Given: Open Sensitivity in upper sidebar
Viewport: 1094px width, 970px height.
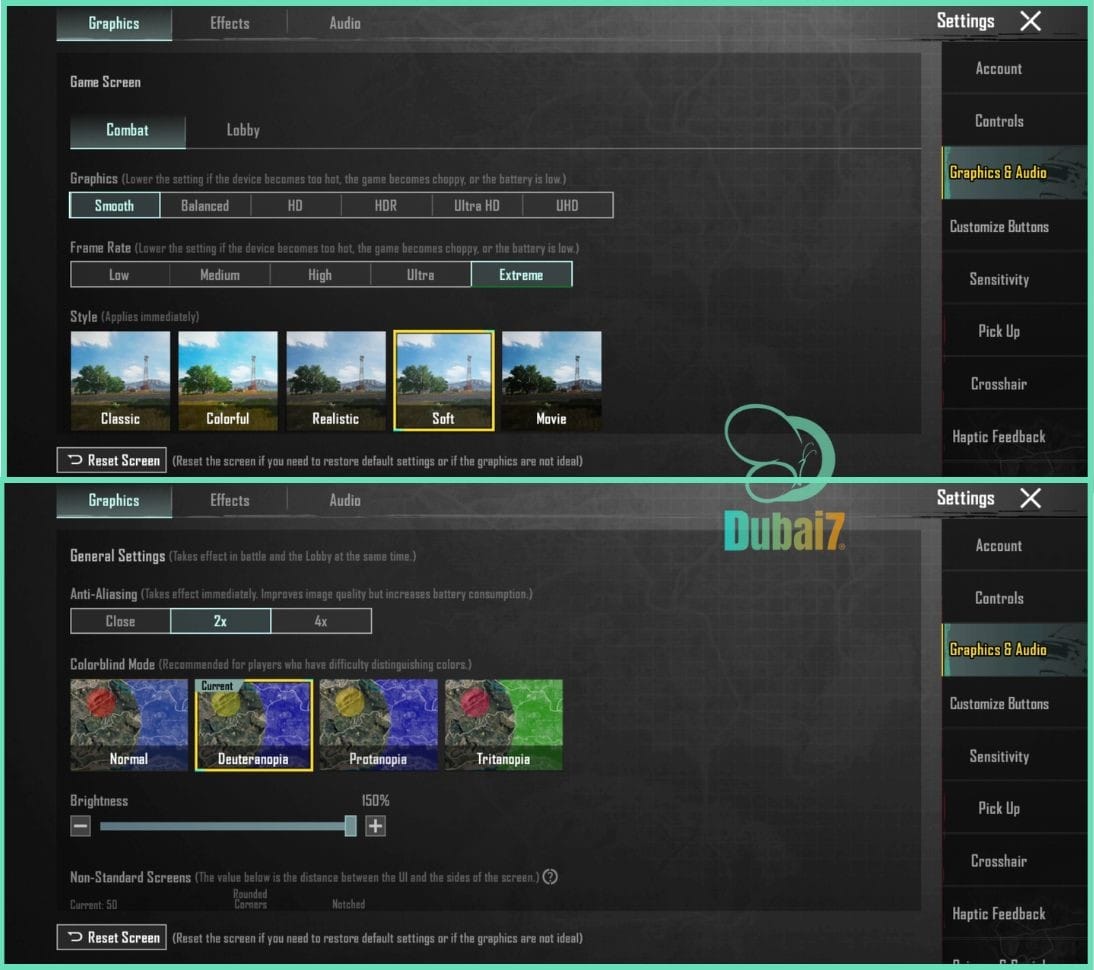Looking at the screenshot, I should 1014,279.
